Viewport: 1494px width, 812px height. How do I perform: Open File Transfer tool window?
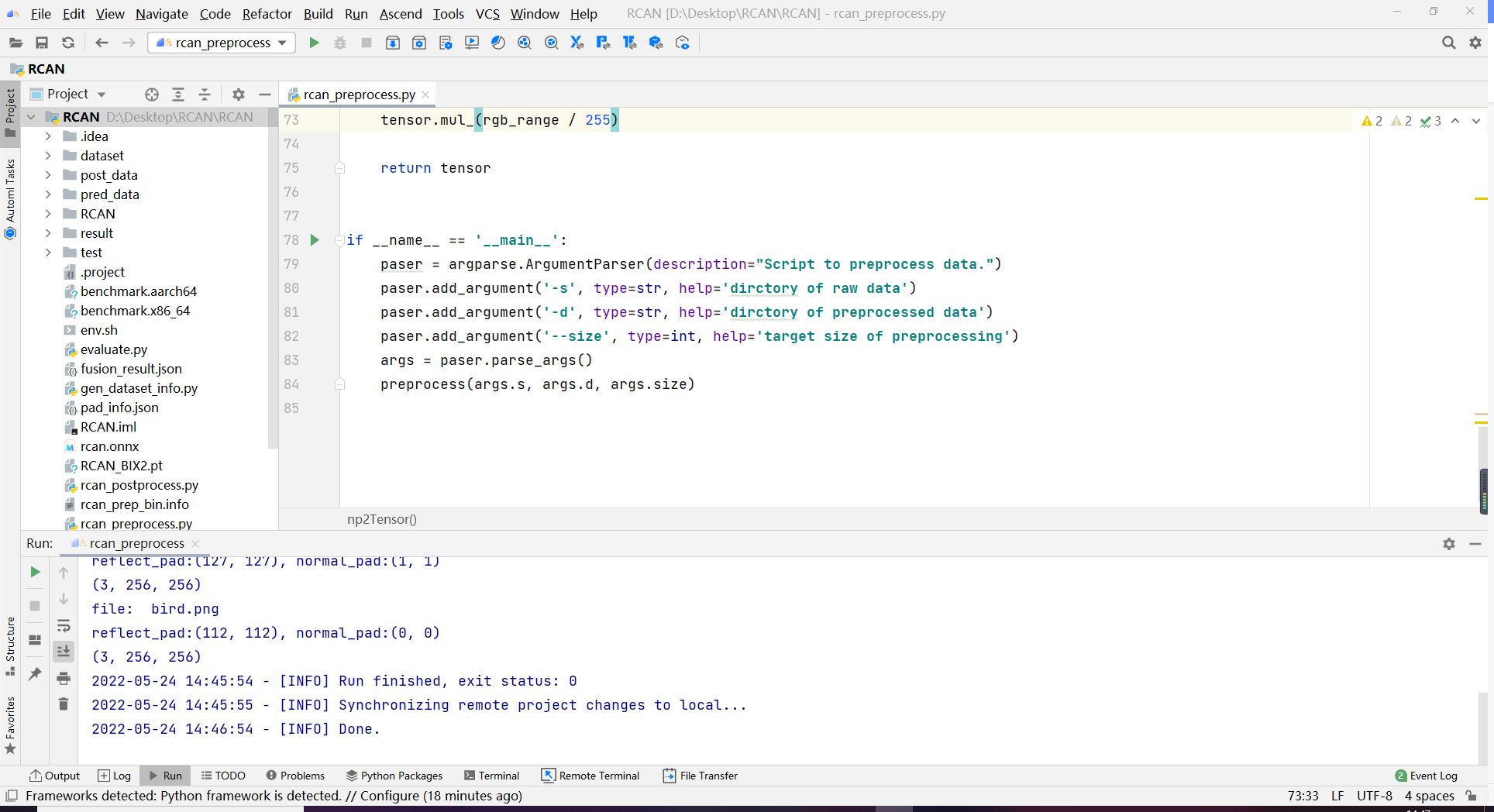pos(701,776)
